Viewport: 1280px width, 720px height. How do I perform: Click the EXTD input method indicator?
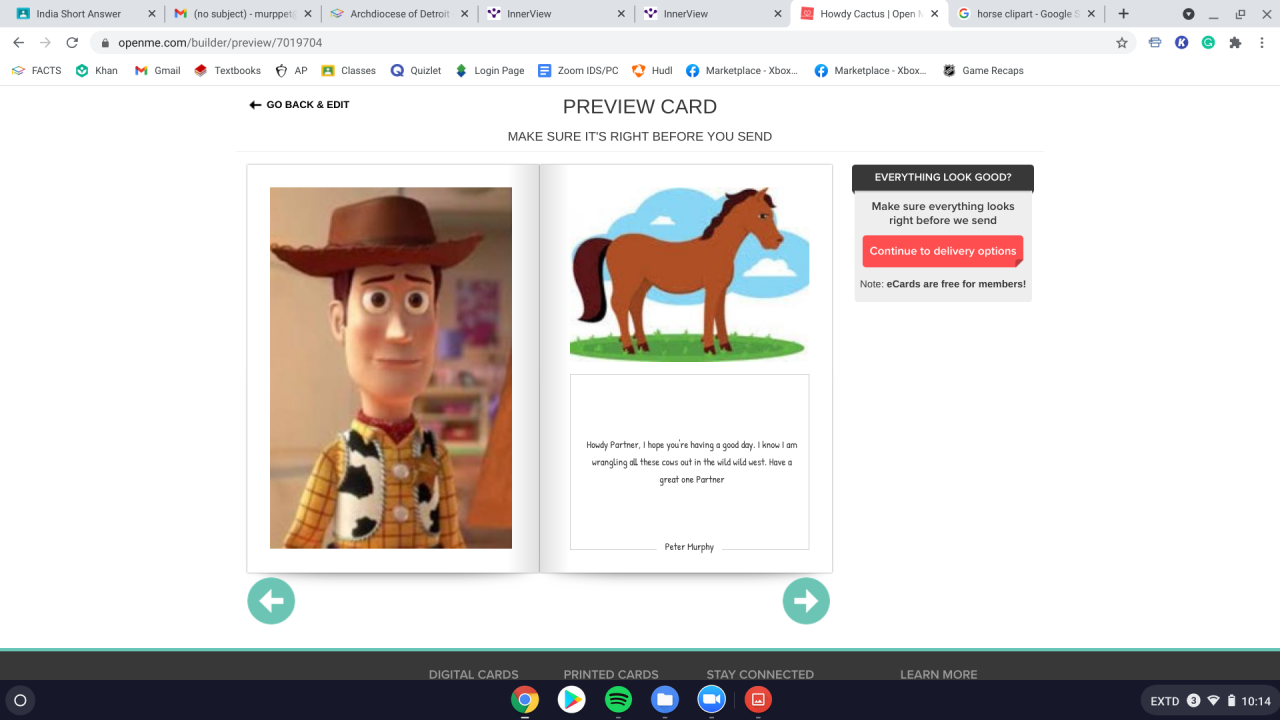(1165, 701)
